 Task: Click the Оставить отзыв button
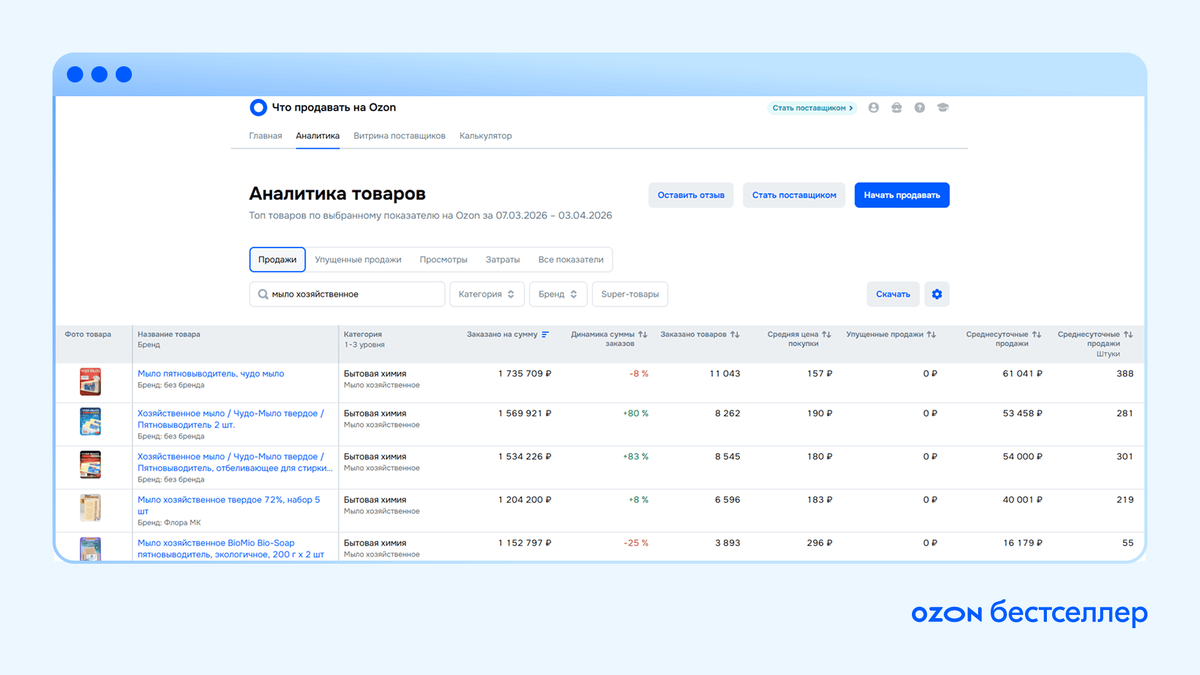click(692, 195)
